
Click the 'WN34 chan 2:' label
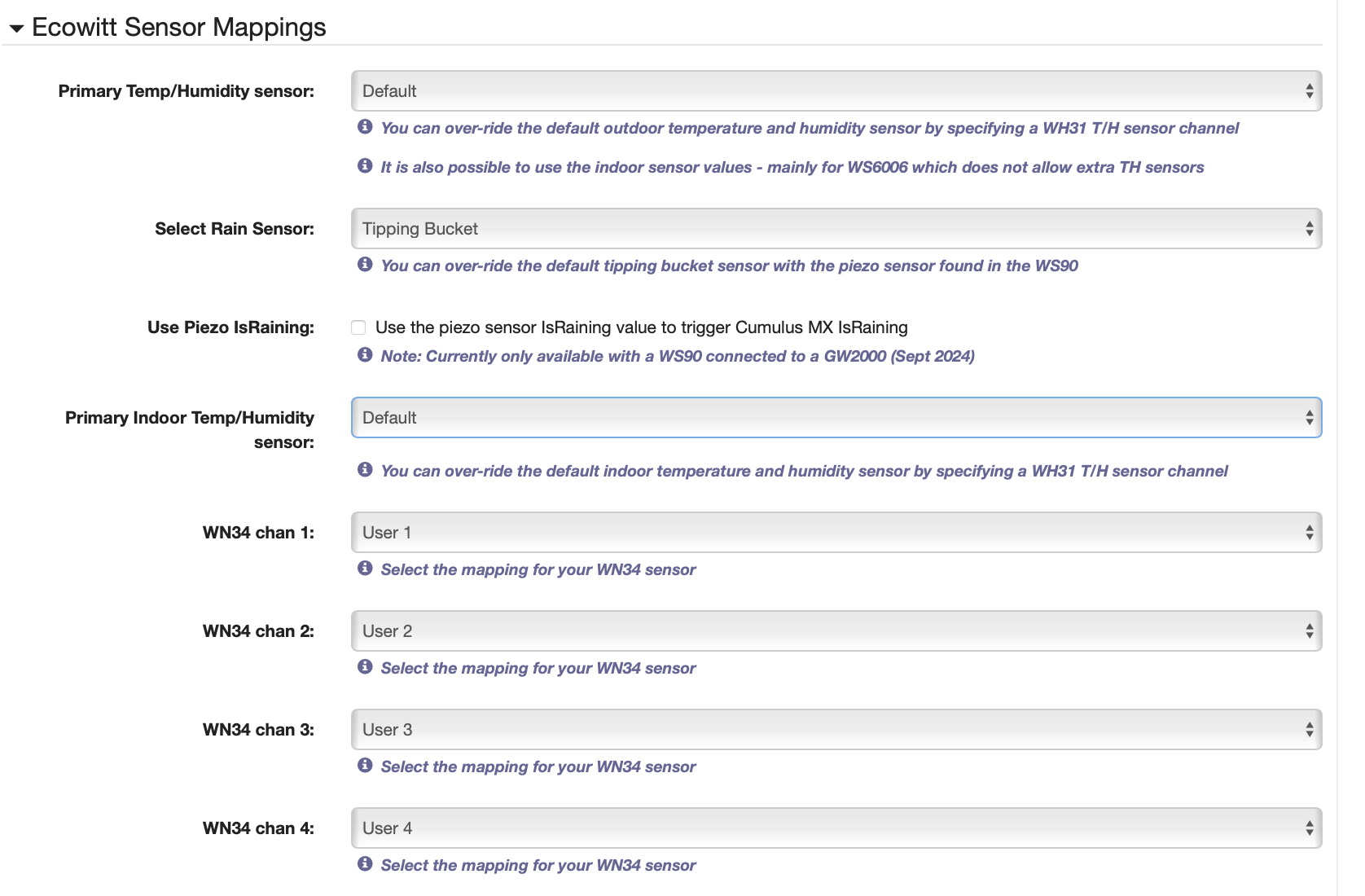pyautogui.click(x=258, y=631)
